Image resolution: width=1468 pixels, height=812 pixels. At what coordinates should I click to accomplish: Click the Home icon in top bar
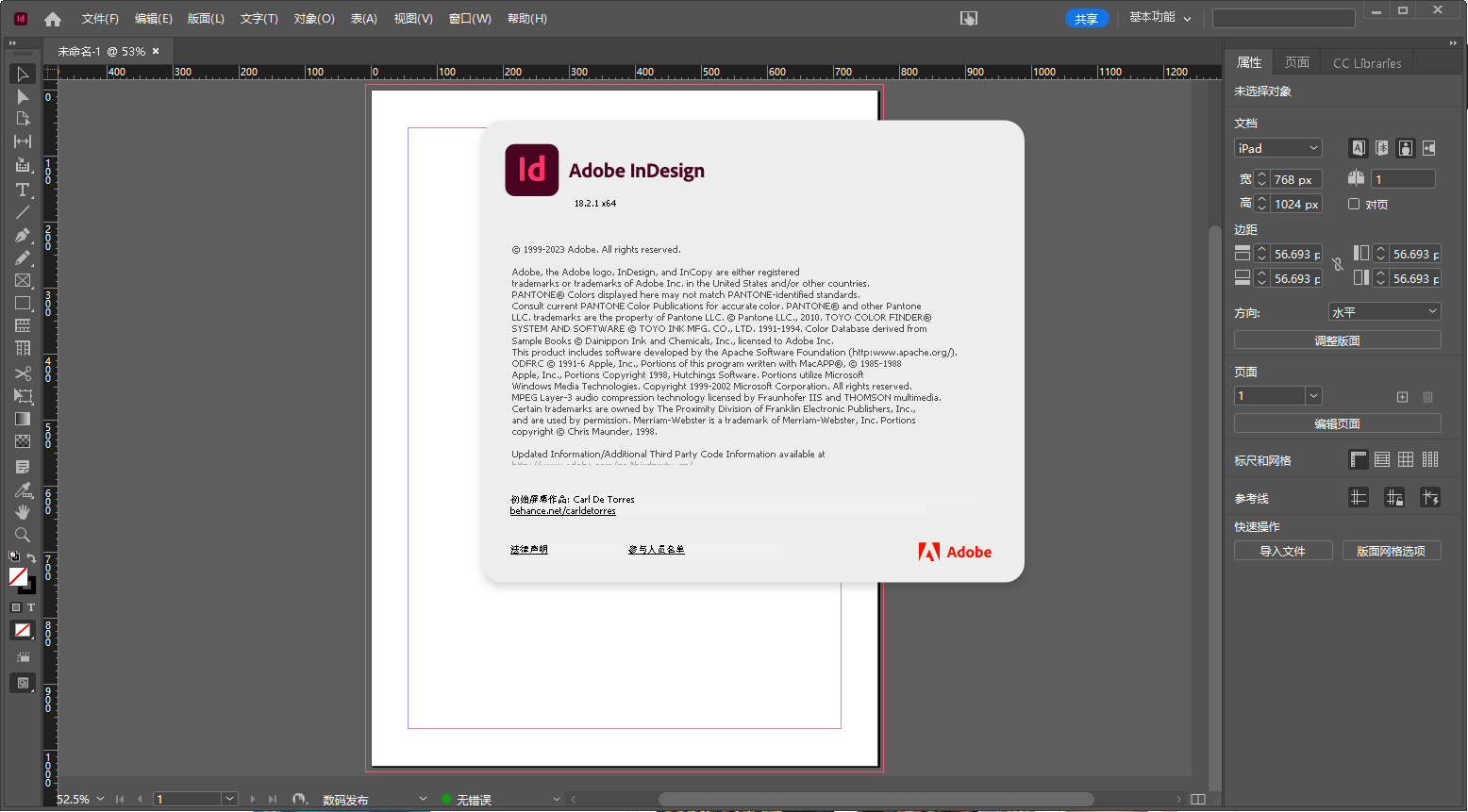(x=53, y=19)
